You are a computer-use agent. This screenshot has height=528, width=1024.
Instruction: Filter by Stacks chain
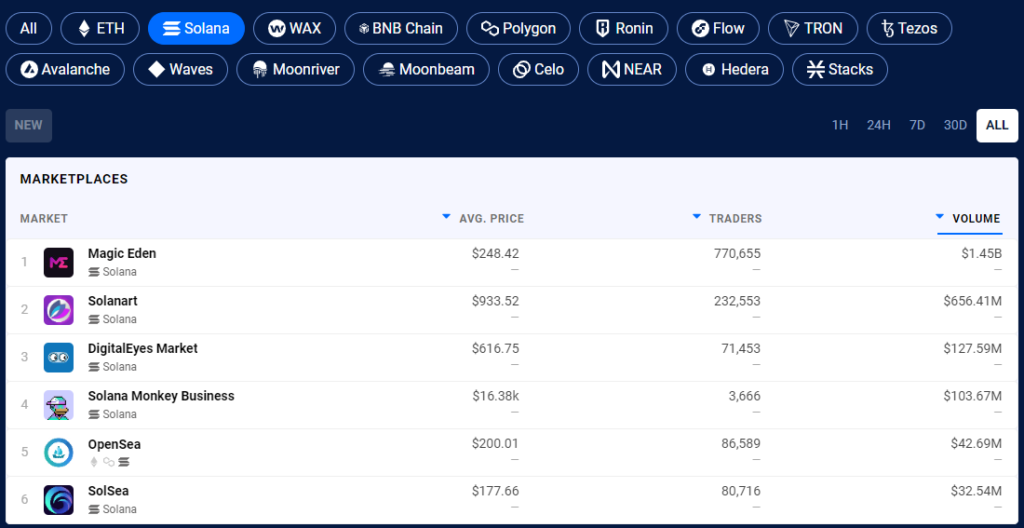(x=840, y=69)
